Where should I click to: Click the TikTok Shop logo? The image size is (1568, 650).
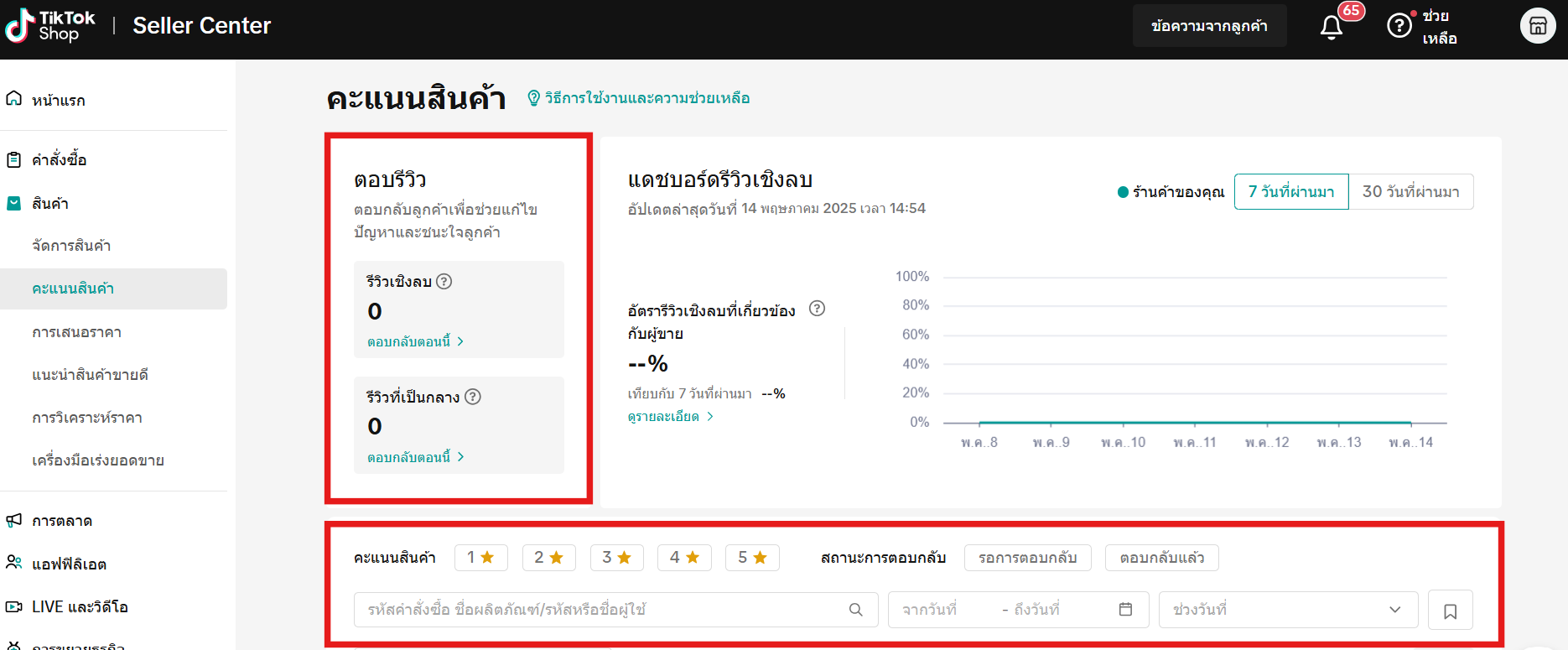[50, 26]
